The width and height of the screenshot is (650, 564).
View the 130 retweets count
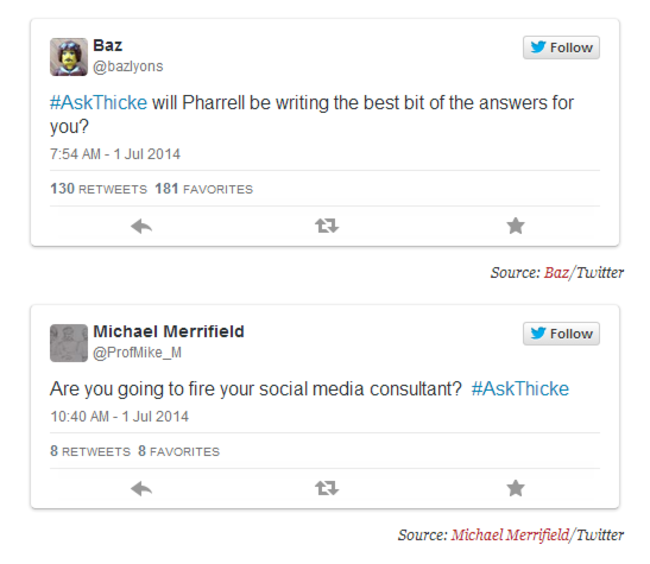tap(98, 189)
